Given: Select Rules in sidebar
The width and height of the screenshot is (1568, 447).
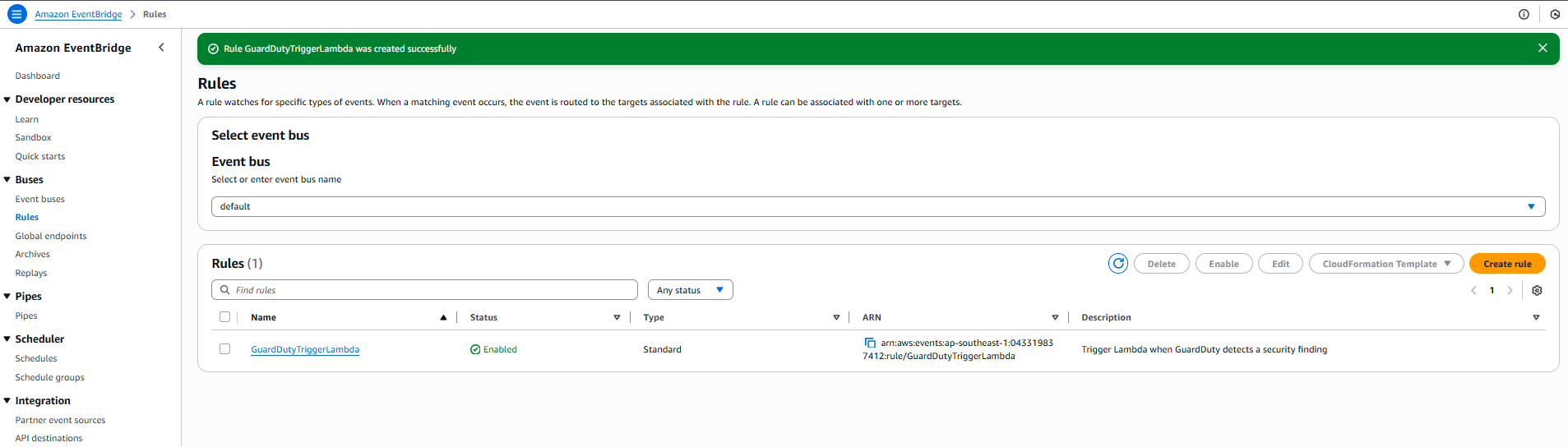Looking at the screenshot, I should coord(26,217).
